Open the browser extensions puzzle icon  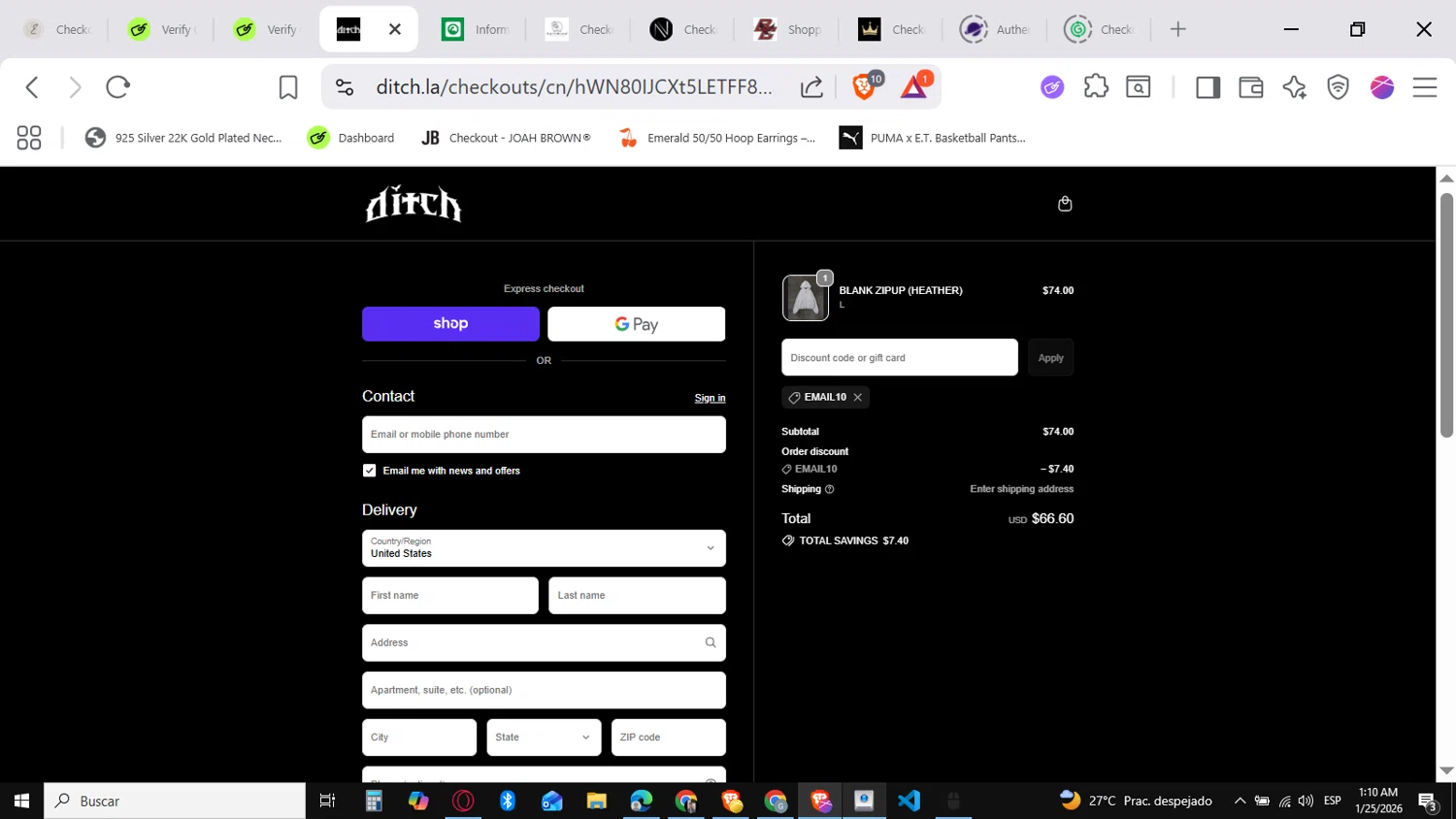[1096, 87]
